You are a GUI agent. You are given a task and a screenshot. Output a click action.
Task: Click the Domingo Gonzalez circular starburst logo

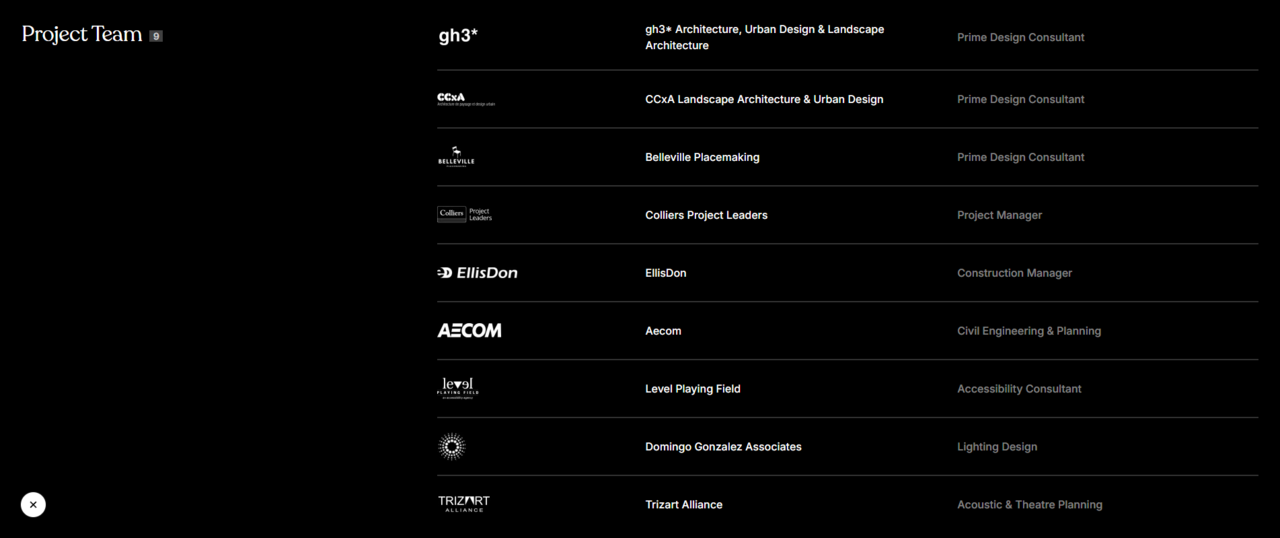click(452, 446)
